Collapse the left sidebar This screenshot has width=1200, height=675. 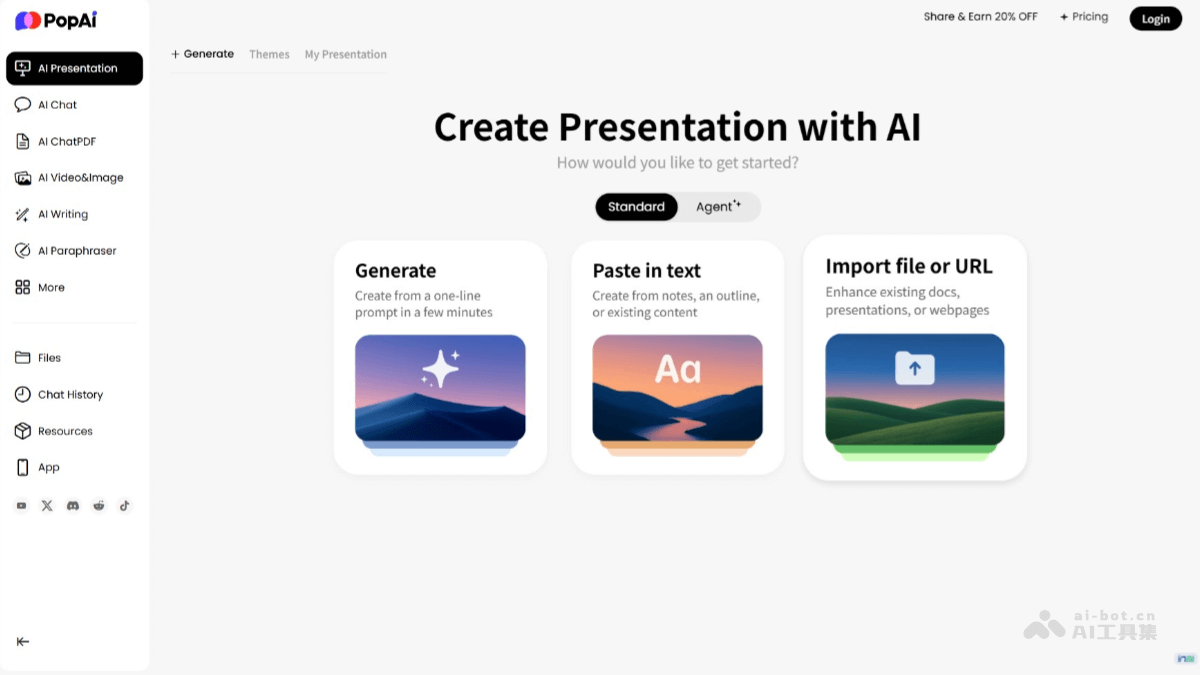[22, 641]
